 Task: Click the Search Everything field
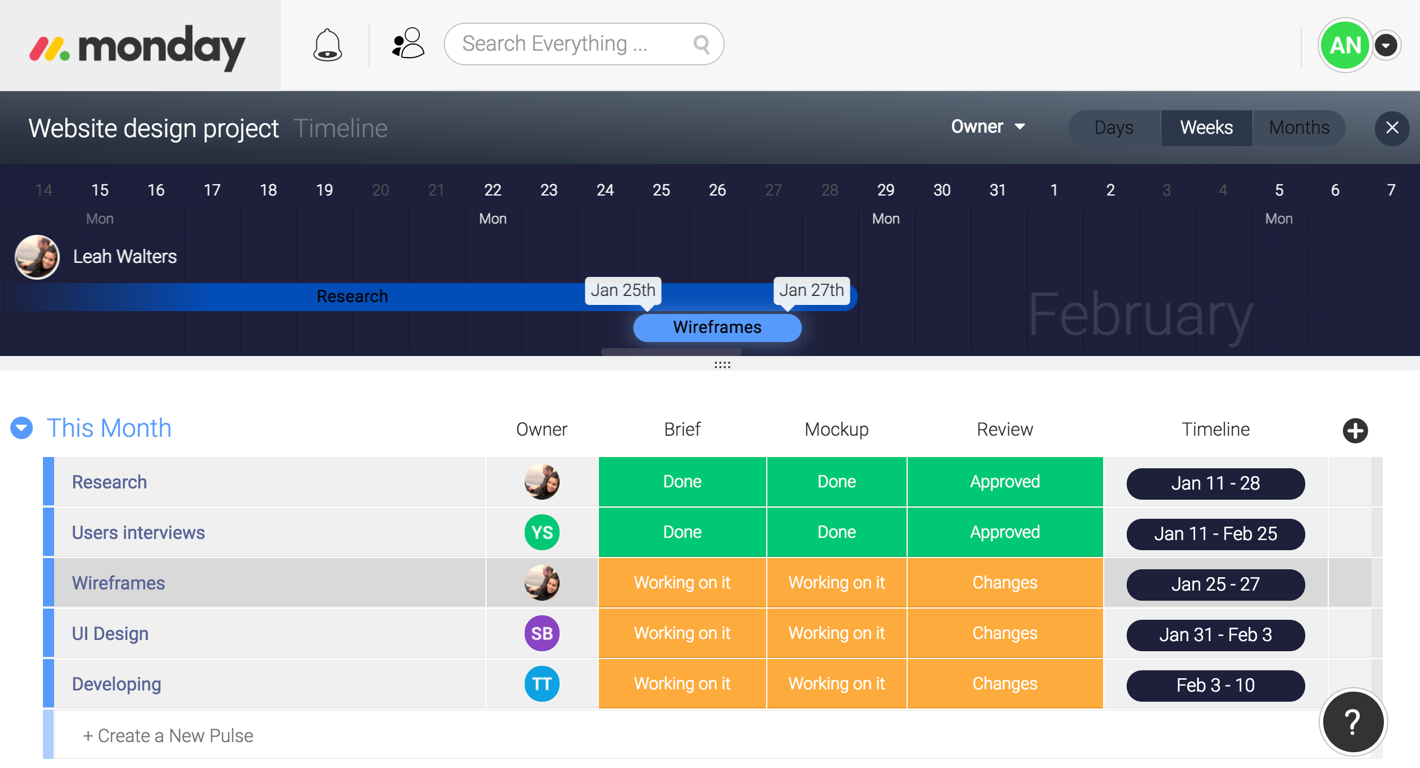point(570,44)
